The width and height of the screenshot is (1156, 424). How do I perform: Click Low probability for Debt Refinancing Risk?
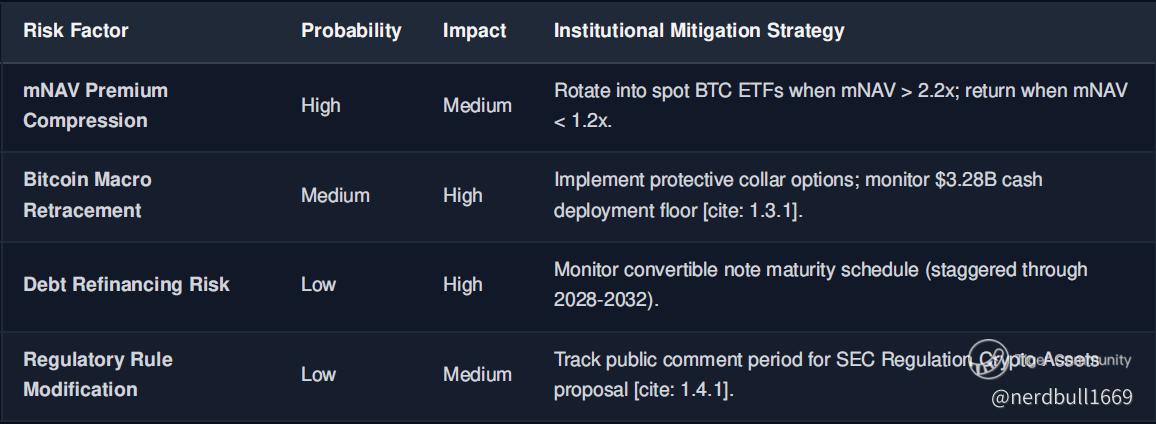pyautogui.click(x=318, y=285)
